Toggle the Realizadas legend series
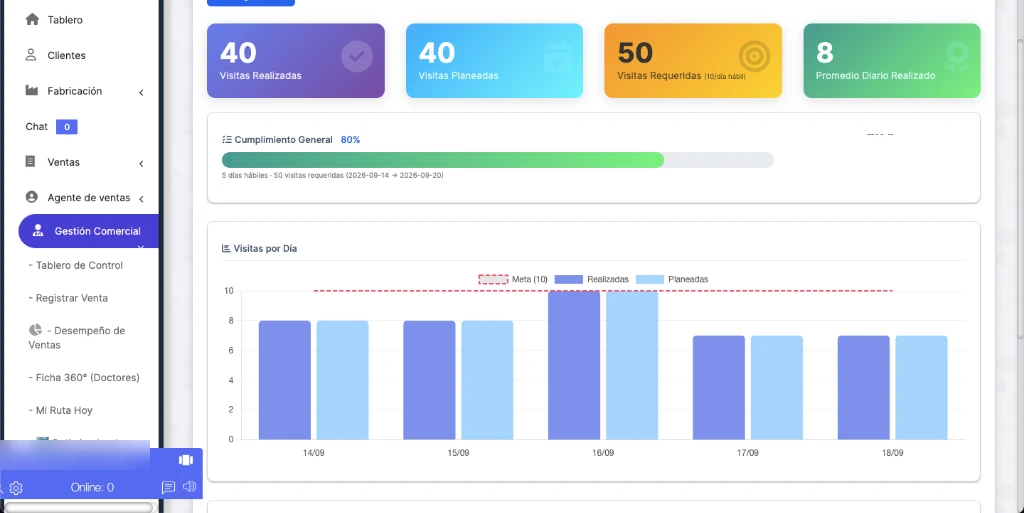 (x=591, y=279)
